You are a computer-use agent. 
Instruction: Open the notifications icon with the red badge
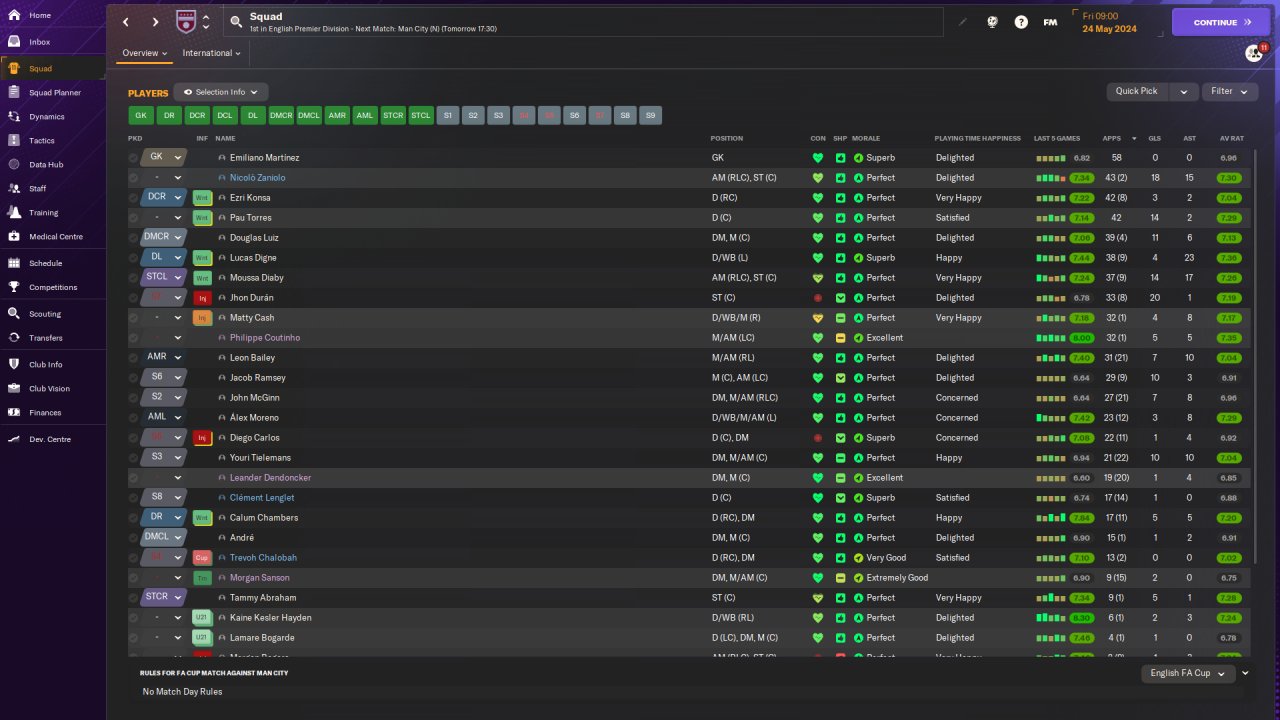pyautogui.click(x=1255, y=53)
